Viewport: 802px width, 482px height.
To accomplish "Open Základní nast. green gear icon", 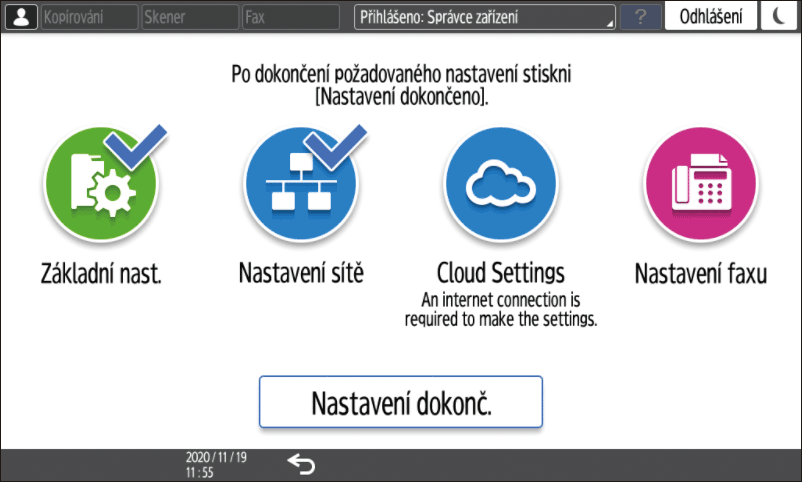I will pos(100,186).
